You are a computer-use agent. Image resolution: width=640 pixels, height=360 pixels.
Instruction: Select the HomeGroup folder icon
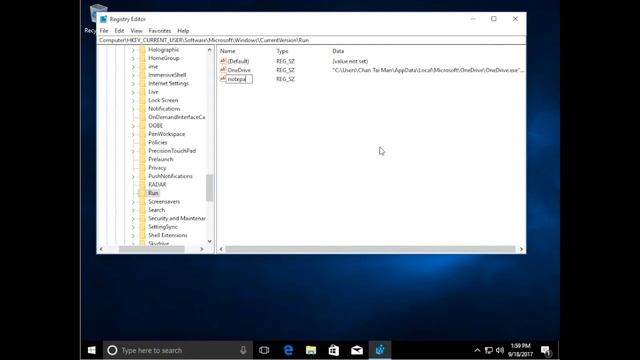tap(142, 58)
